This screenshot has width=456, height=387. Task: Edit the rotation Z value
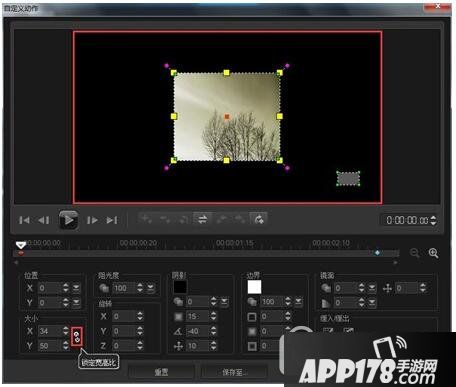coord(124,346)
